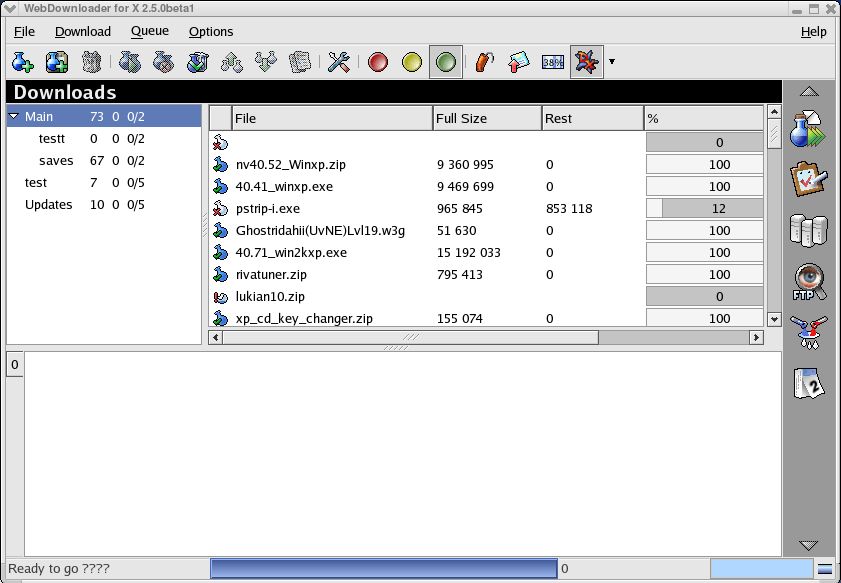Viewport: 841px width, 583px height.
Task: Click the progress bar of pstrip-i.exe
Action: tap(704, 208)
